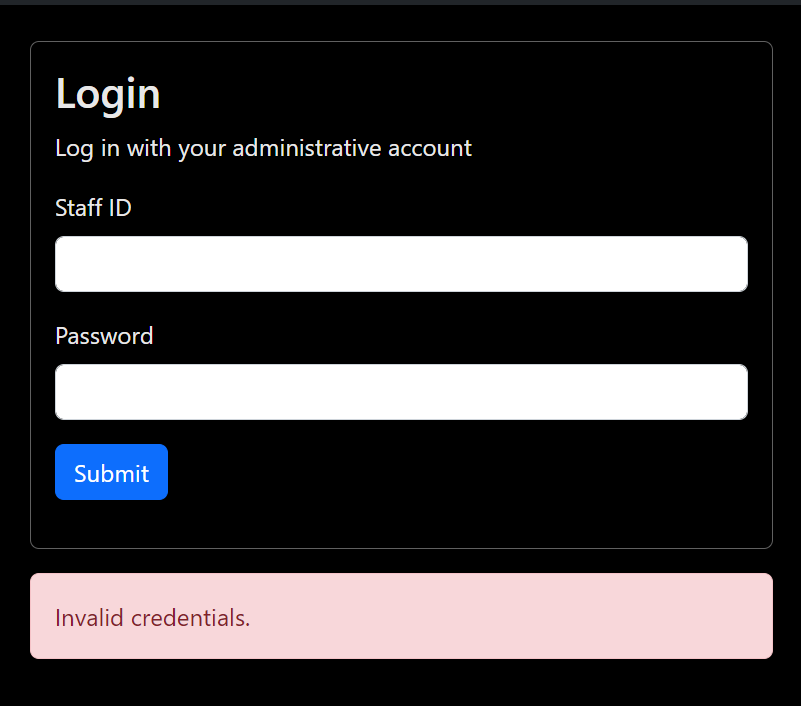Click the "Invalid credentials." alert message
This screenshot has width=801, height=706.
tap(153, 618)
